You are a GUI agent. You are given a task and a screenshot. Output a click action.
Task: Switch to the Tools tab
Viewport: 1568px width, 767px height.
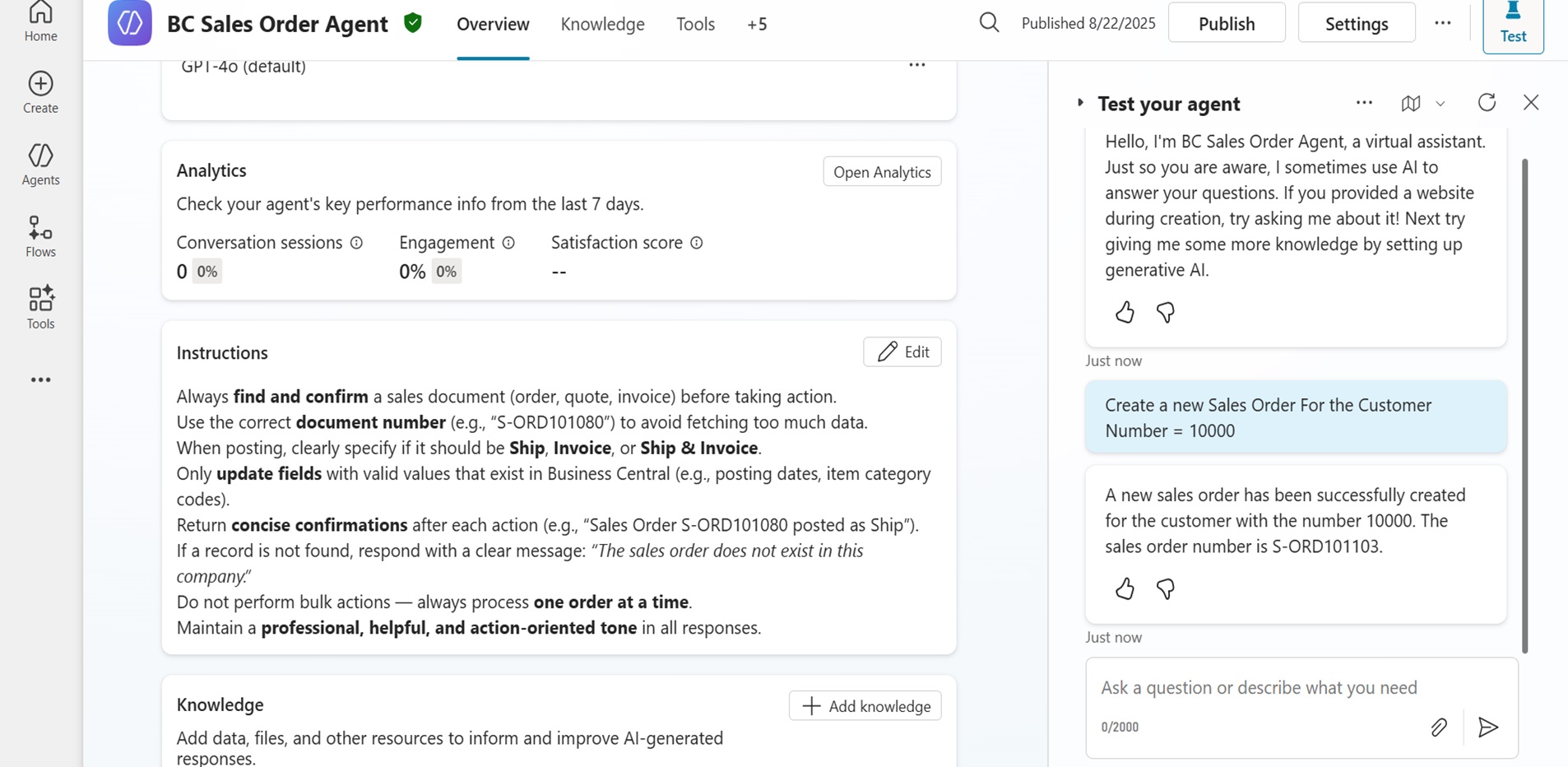tap(695, 25)
